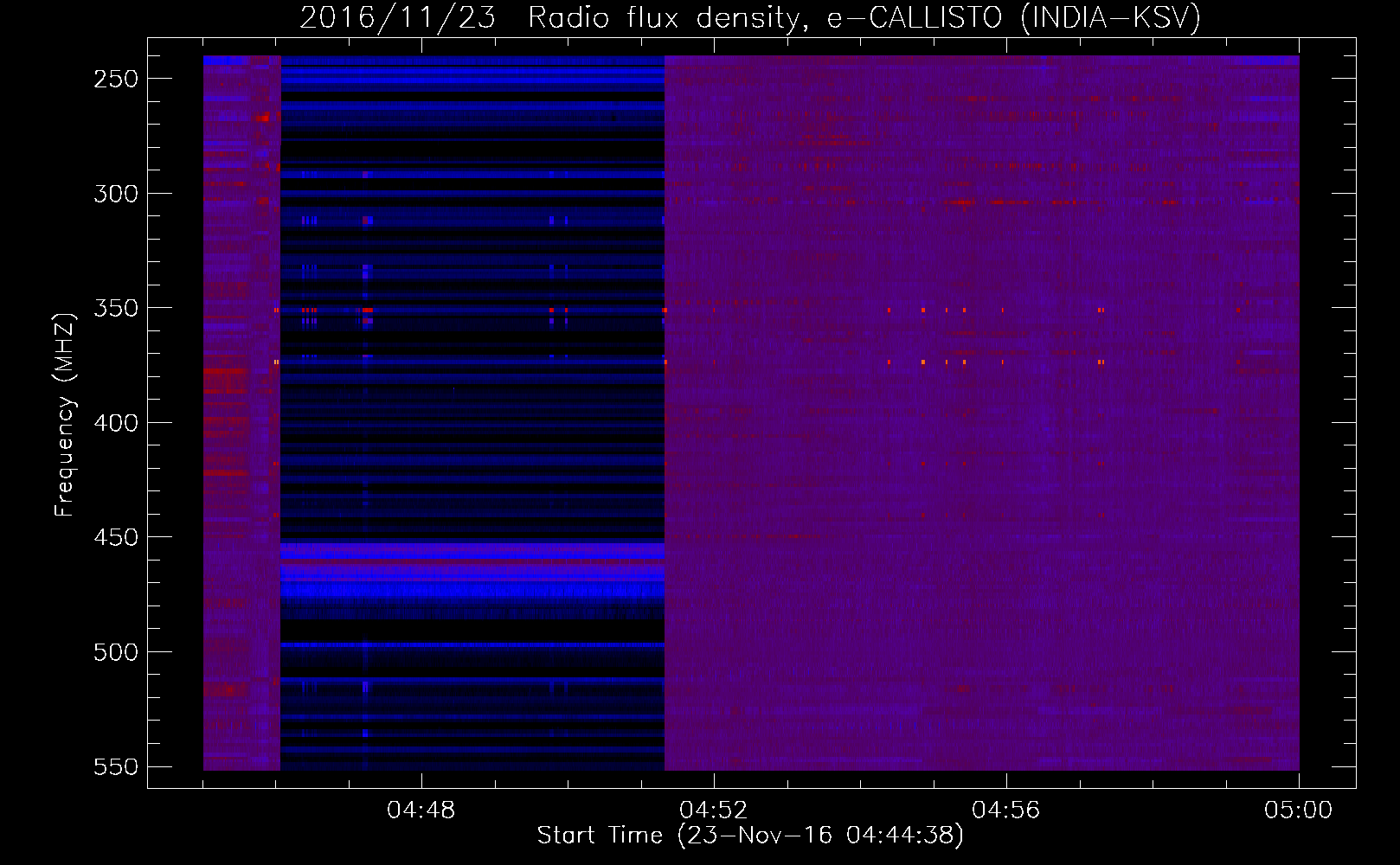Click the 04:56 time tick label

click(x=1006, y=811)
